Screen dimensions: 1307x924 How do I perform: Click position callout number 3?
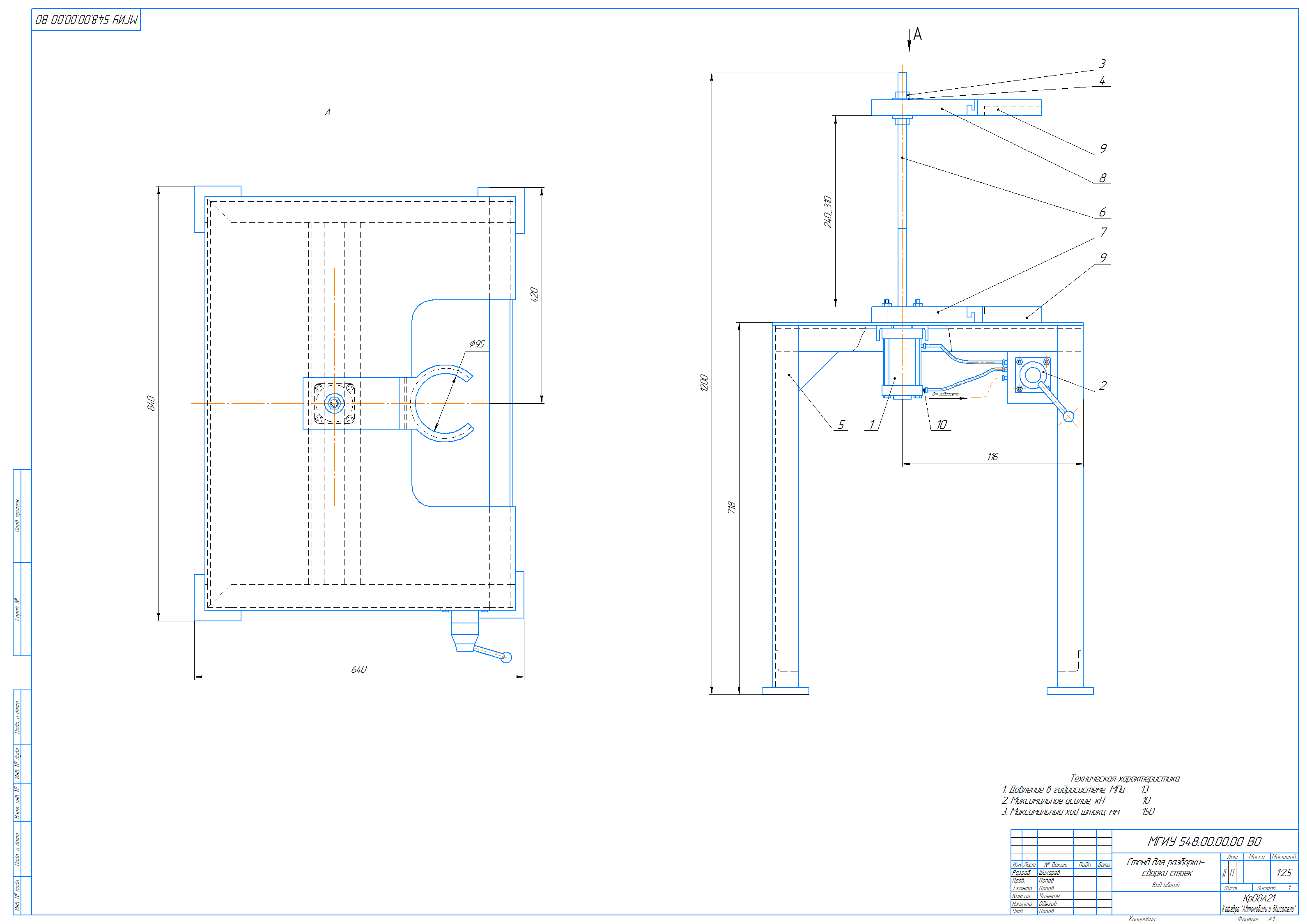tap(1102, 63)
